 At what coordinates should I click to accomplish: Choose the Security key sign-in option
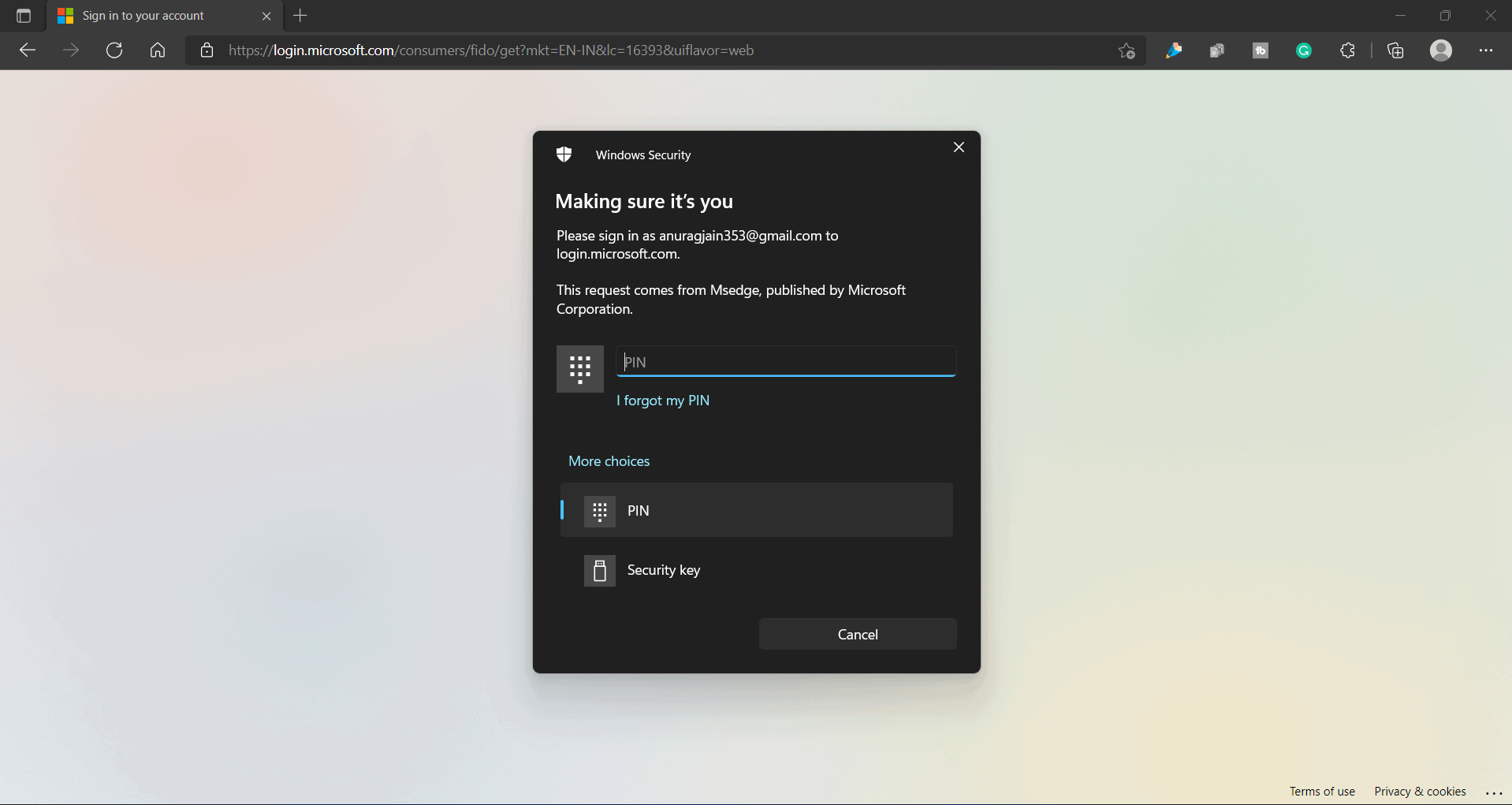tap(757, 570)
